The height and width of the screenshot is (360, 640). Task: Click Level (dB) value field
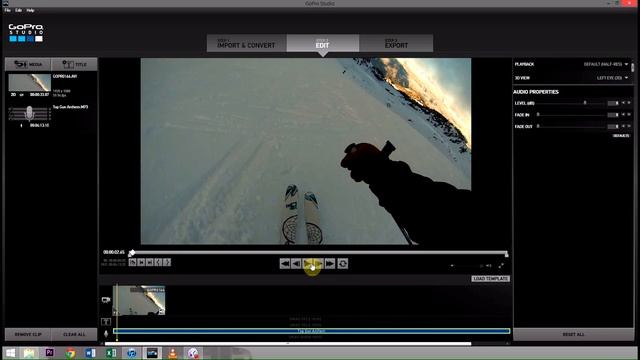(x=613, y=103)
